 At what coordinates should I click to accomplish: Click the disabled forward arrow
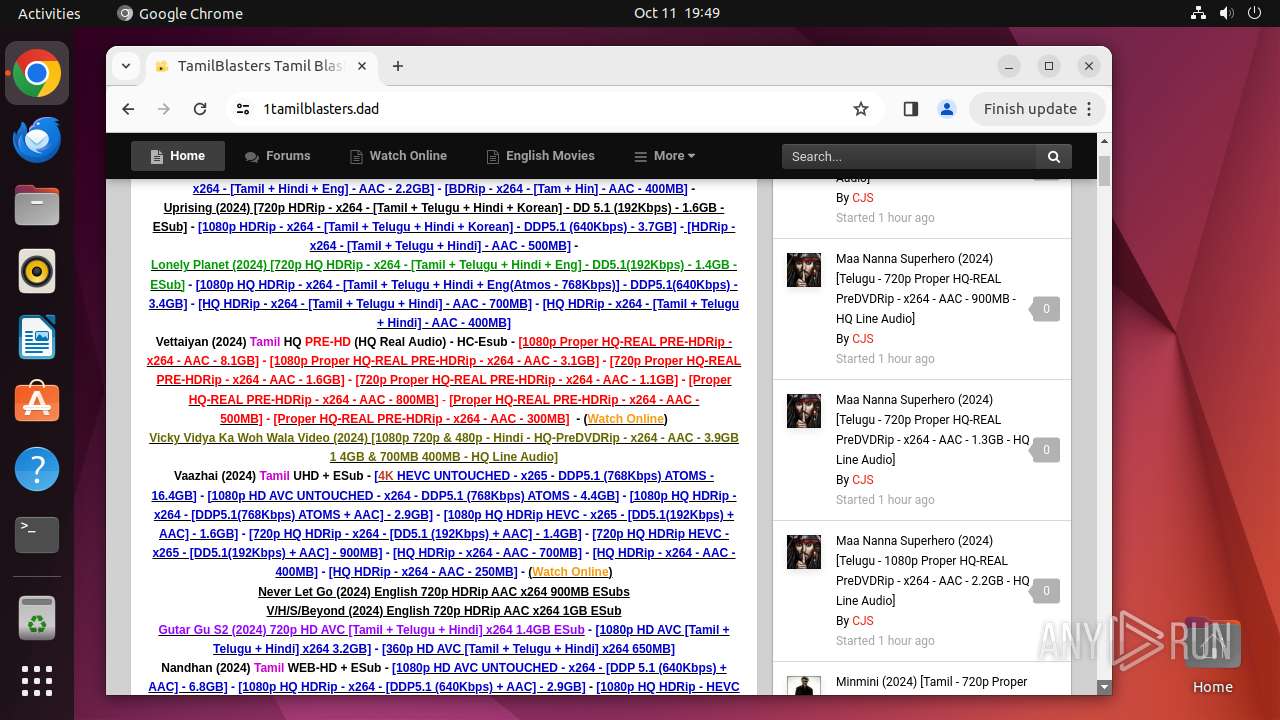164,109
